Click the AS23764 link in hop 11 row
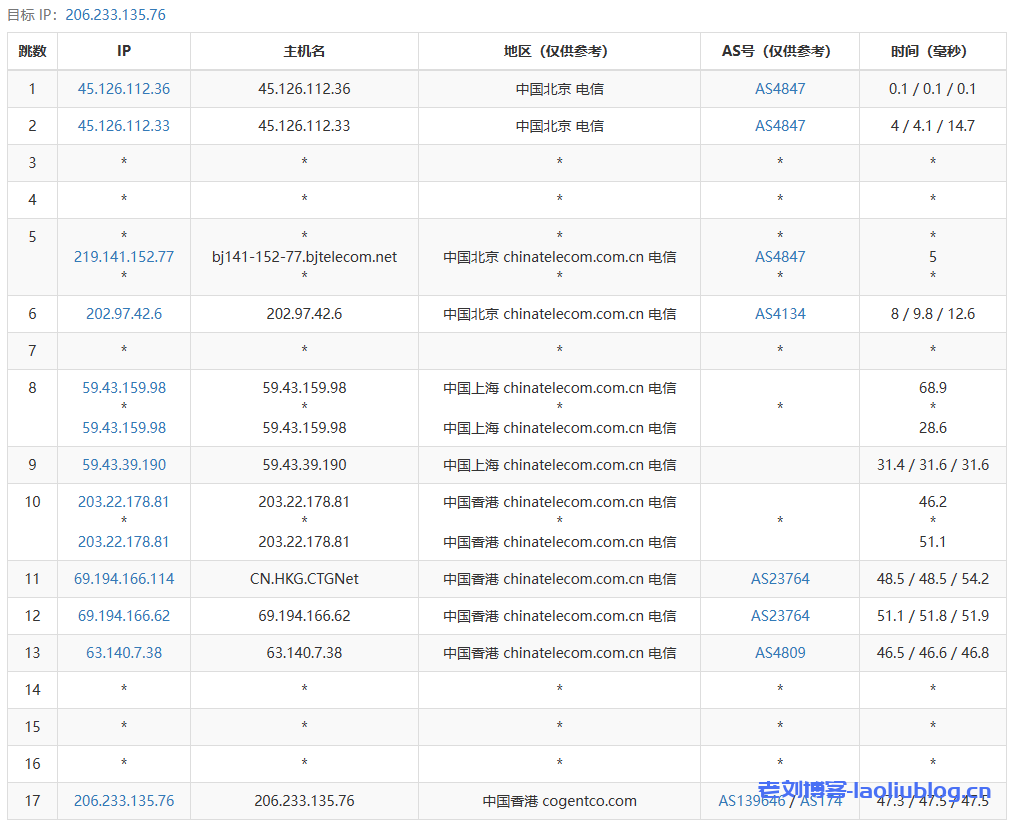Viewport: 1017px width, 828px height. click(779, 579)
